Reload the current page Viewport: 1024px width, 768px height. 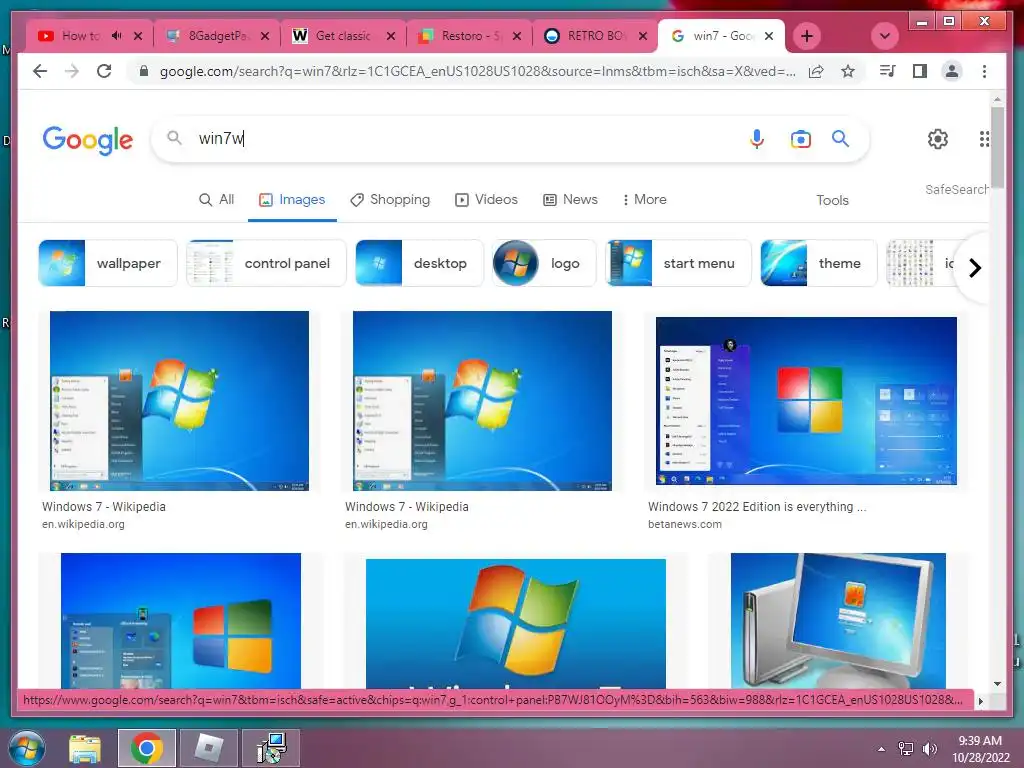click(104, 71)
